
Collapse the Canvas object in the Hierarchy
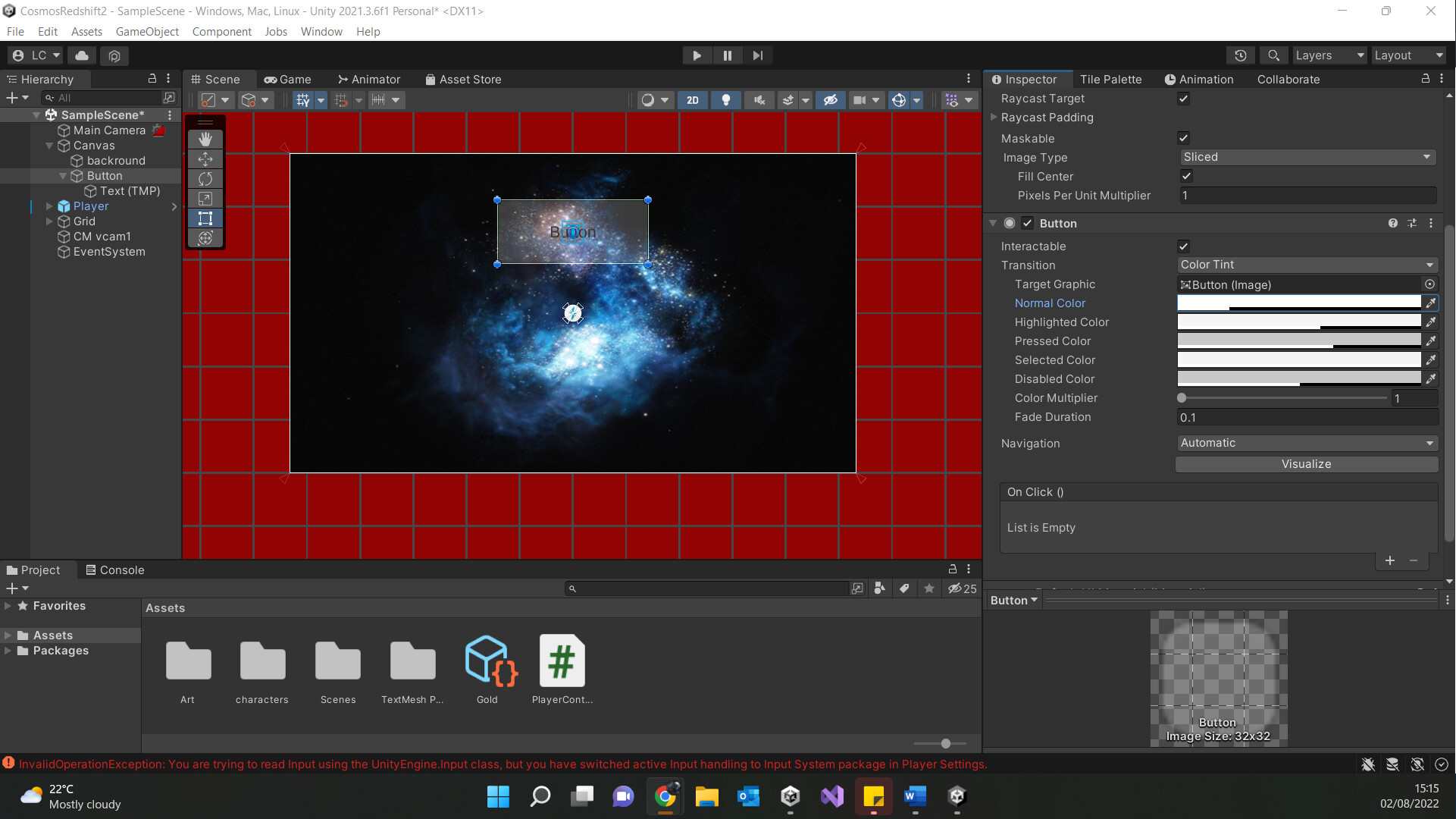click(48, 146)
